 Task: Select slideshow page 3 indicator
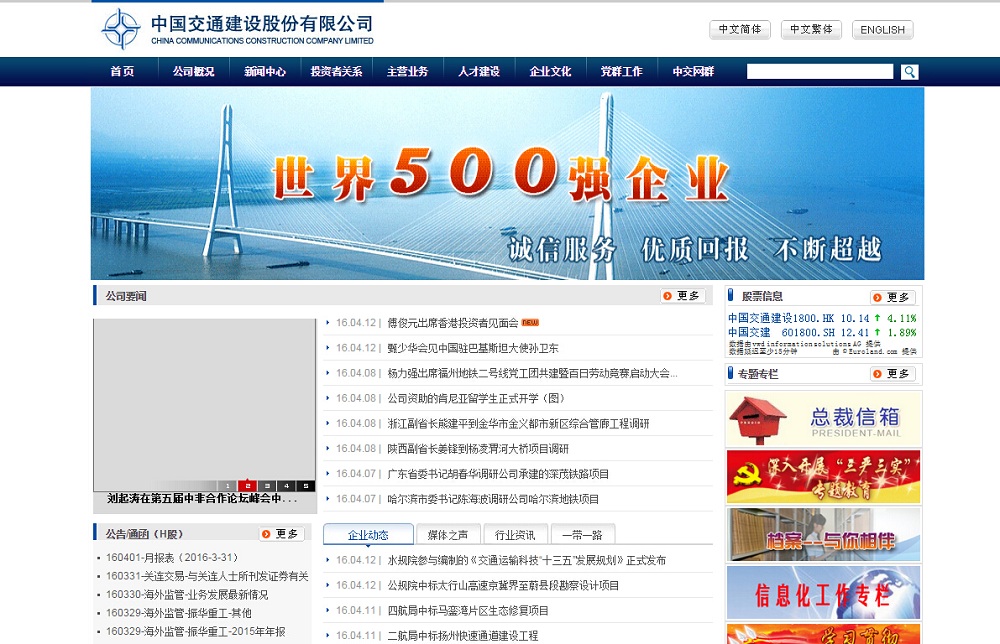pyautogui.click(x=267, y=486)
